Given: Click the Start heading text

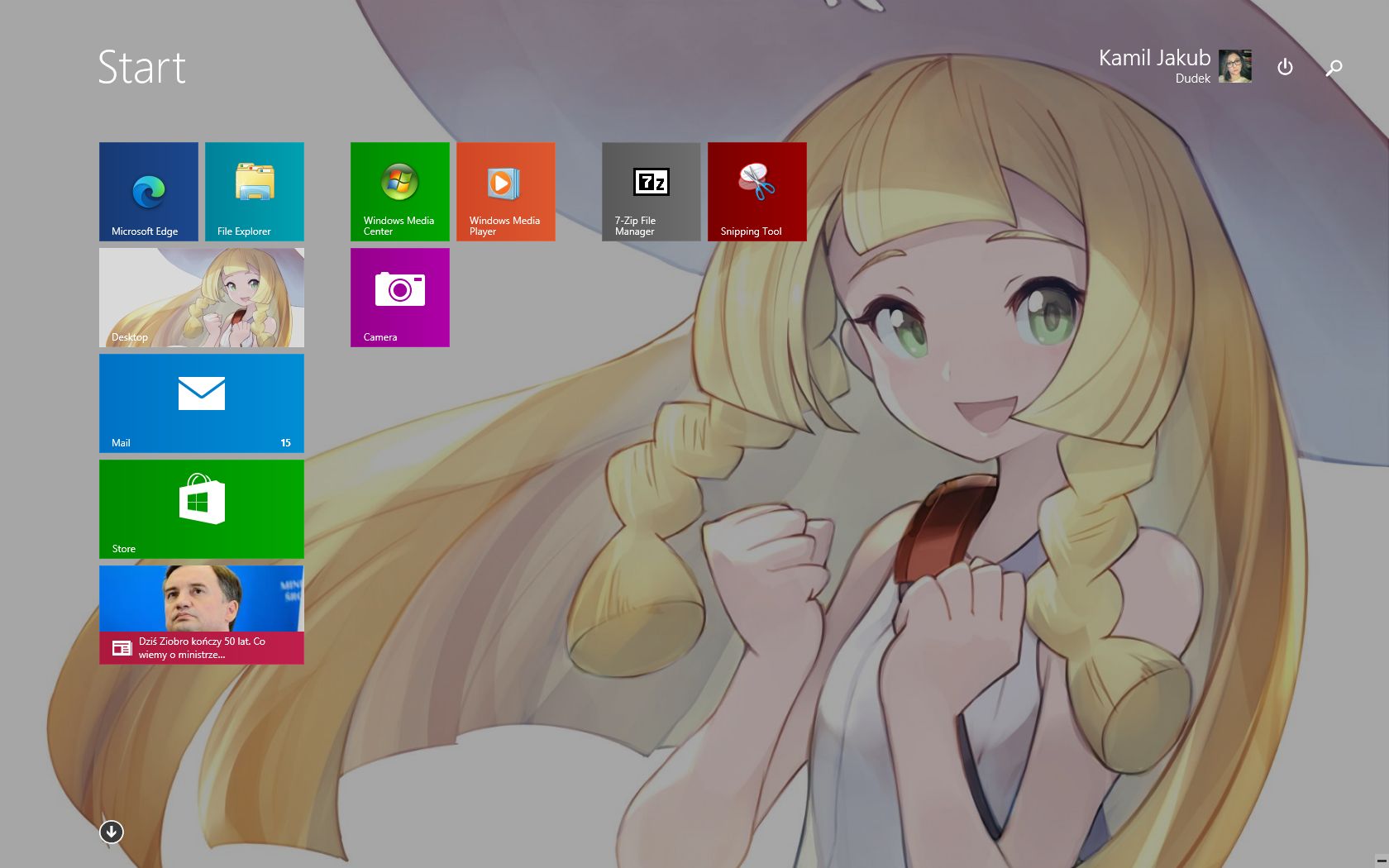Looking at the screenshot, I should pyautogui.click(x=141, y=68).
